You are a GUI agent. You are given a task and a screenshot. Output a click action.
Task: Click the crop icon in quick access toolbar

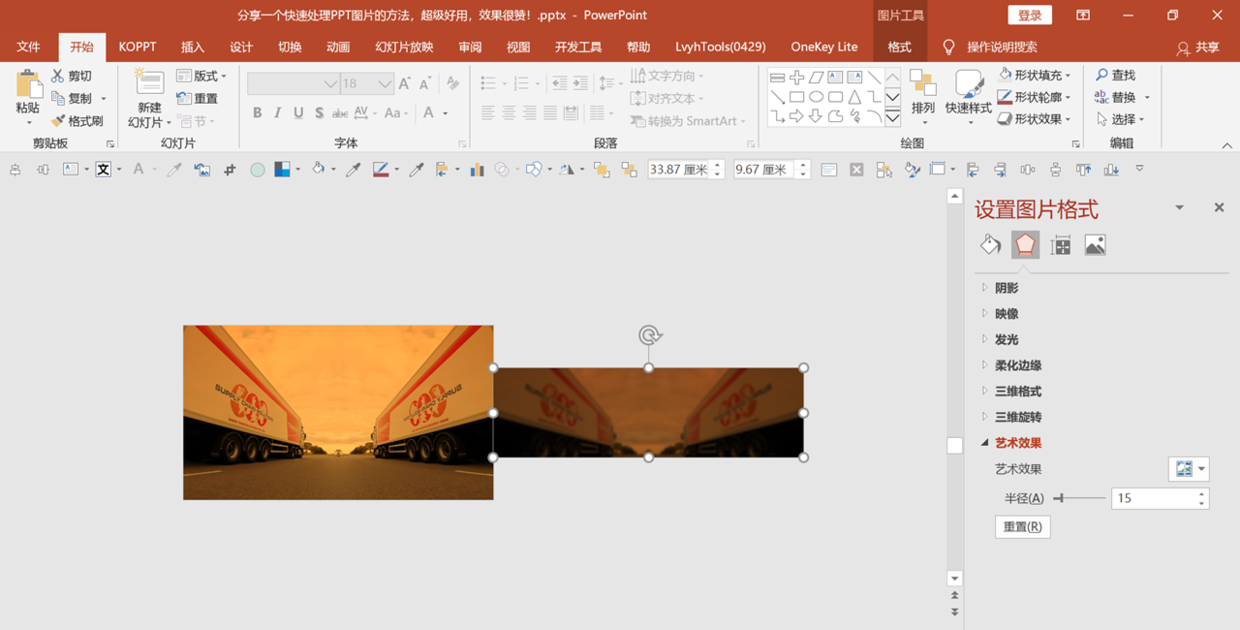pos(230,170)
